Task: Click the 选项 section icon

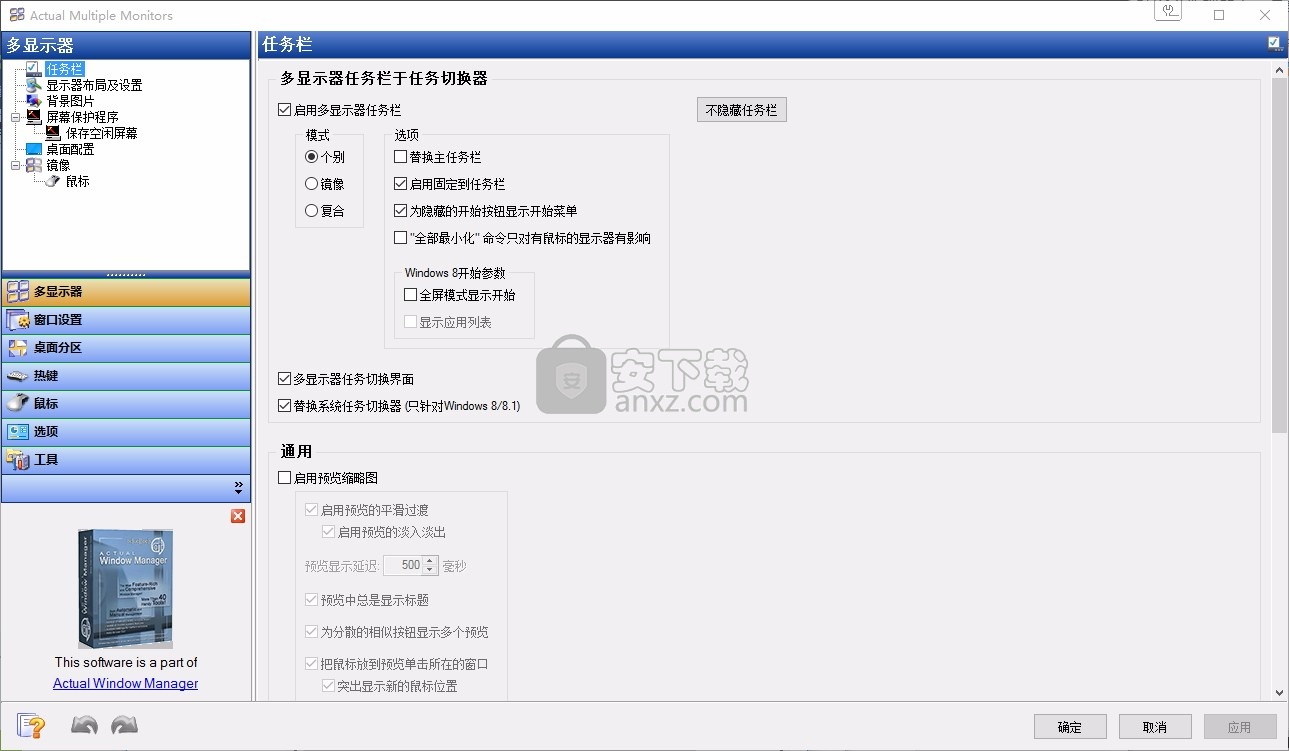Action: click(x=18, y=432)
